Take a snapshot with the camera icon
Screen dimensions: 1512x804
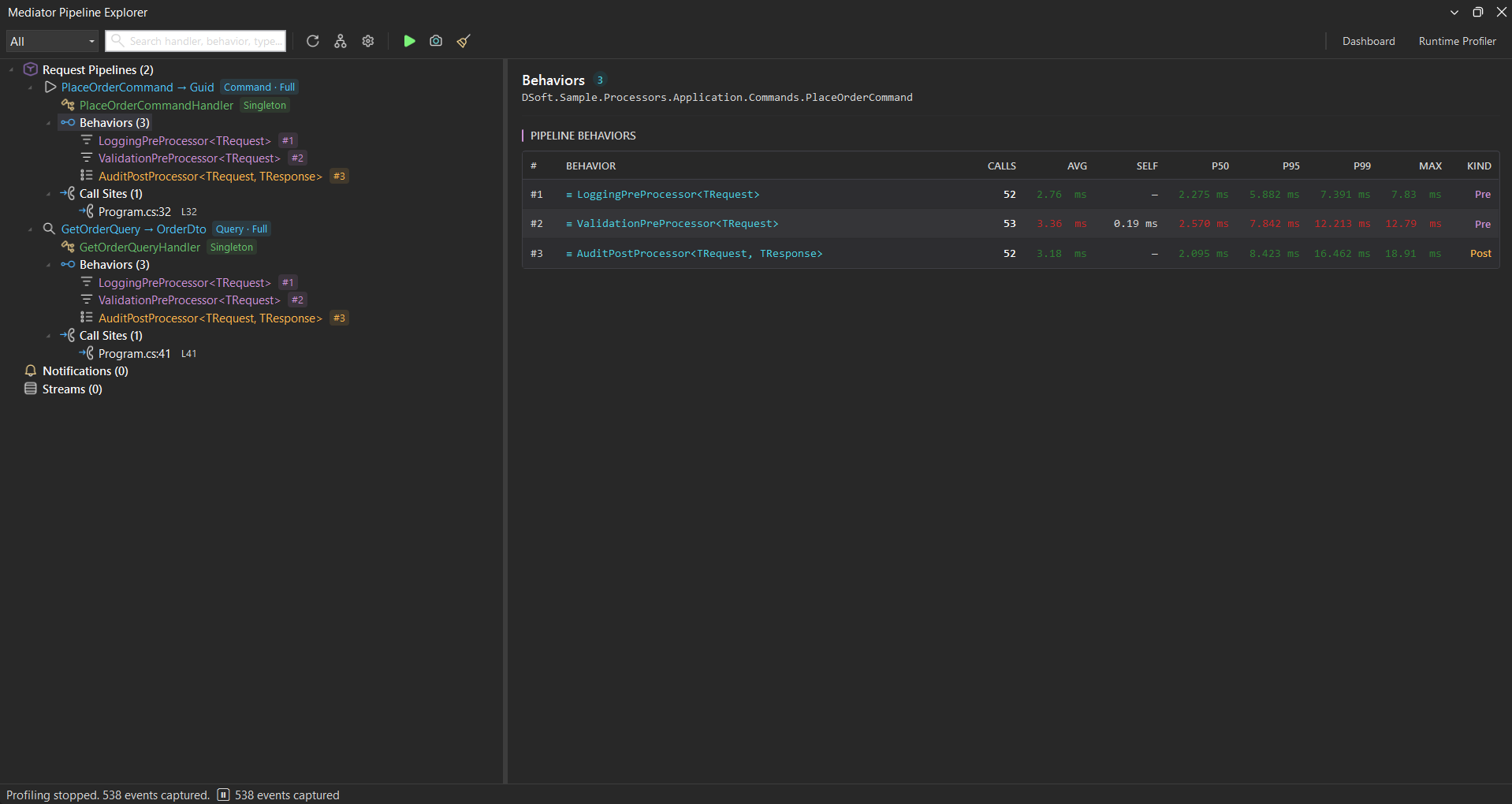click(436, 41)
